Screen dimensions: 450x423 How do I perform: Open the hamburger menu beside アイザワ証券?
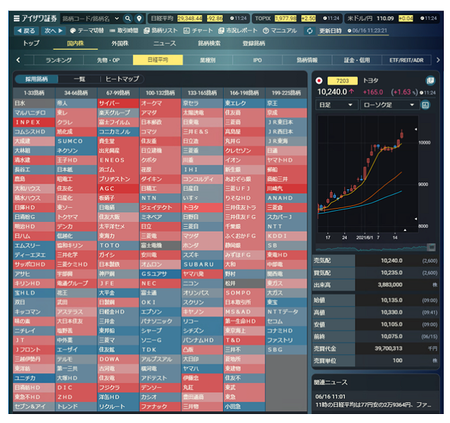click(x=16, y=18)
